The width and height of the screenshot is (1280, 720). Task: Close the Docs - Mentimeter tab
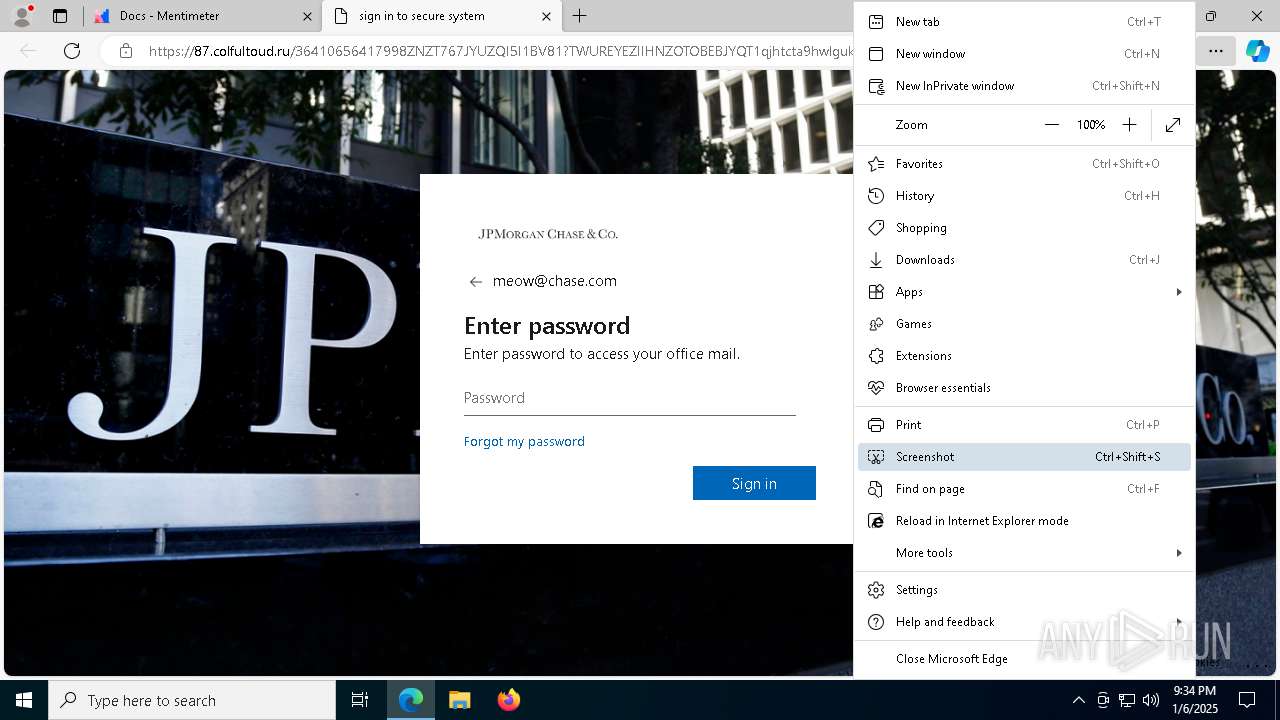click(308, 16)
